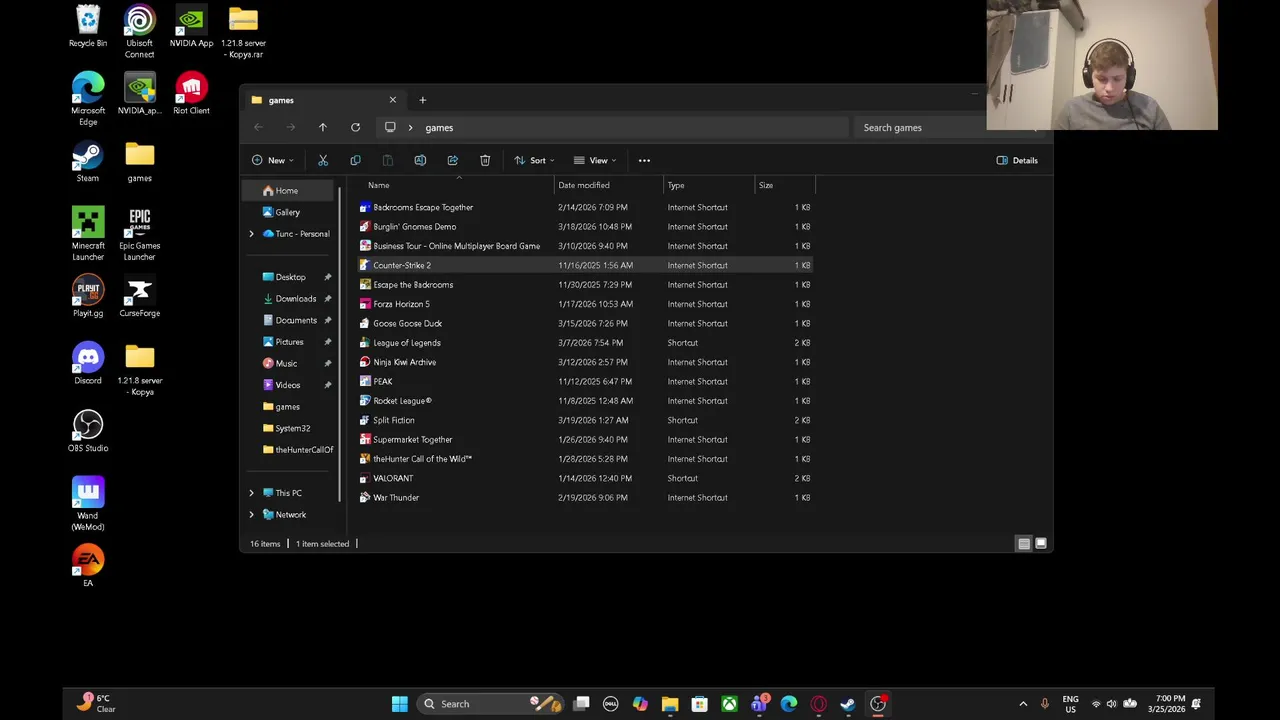Select the CurseForge desktop icon
Viewport: 1280px width, 720px height.
pos(139,297)
